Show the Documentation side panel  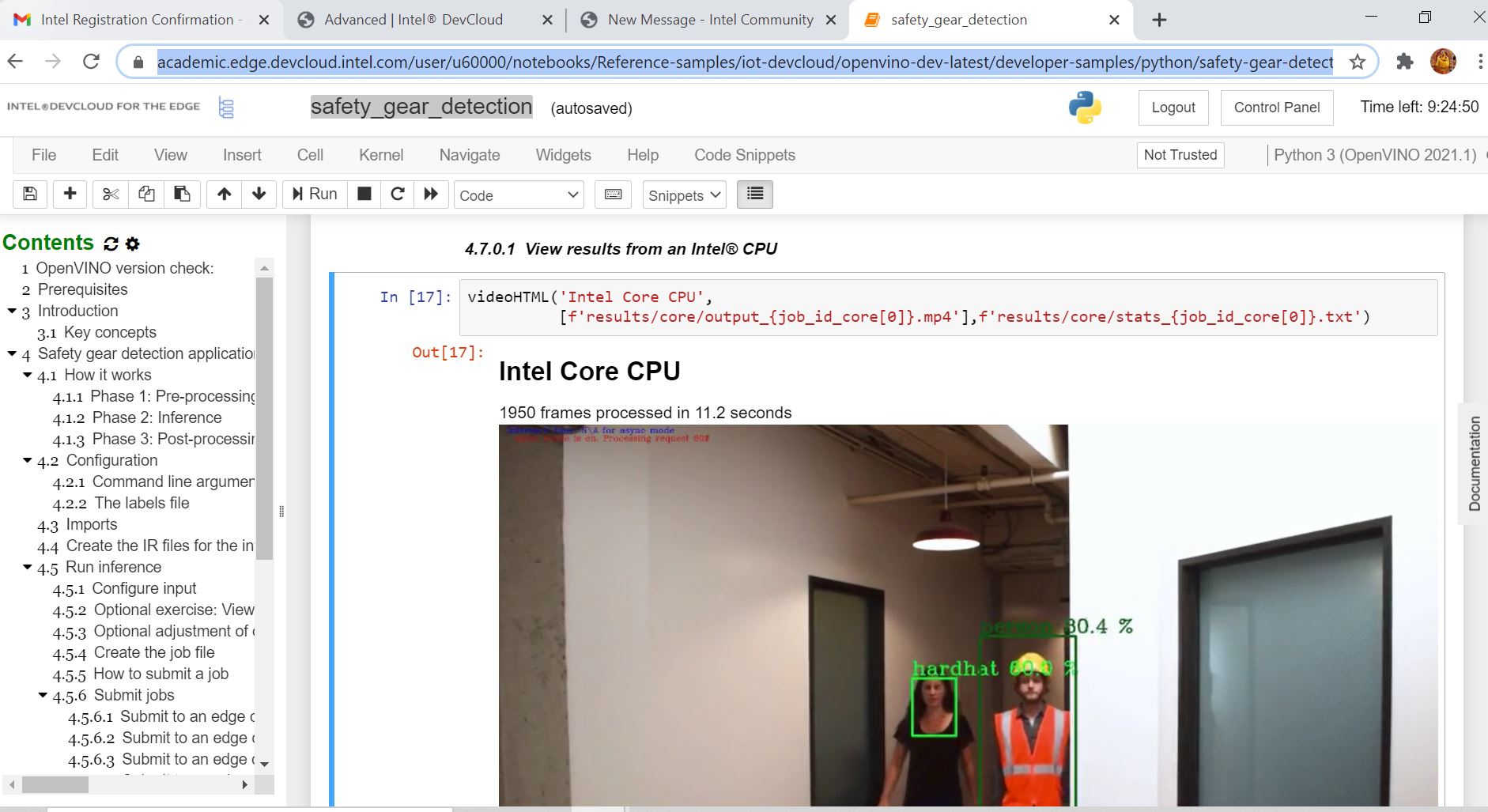click(1473, 463)
